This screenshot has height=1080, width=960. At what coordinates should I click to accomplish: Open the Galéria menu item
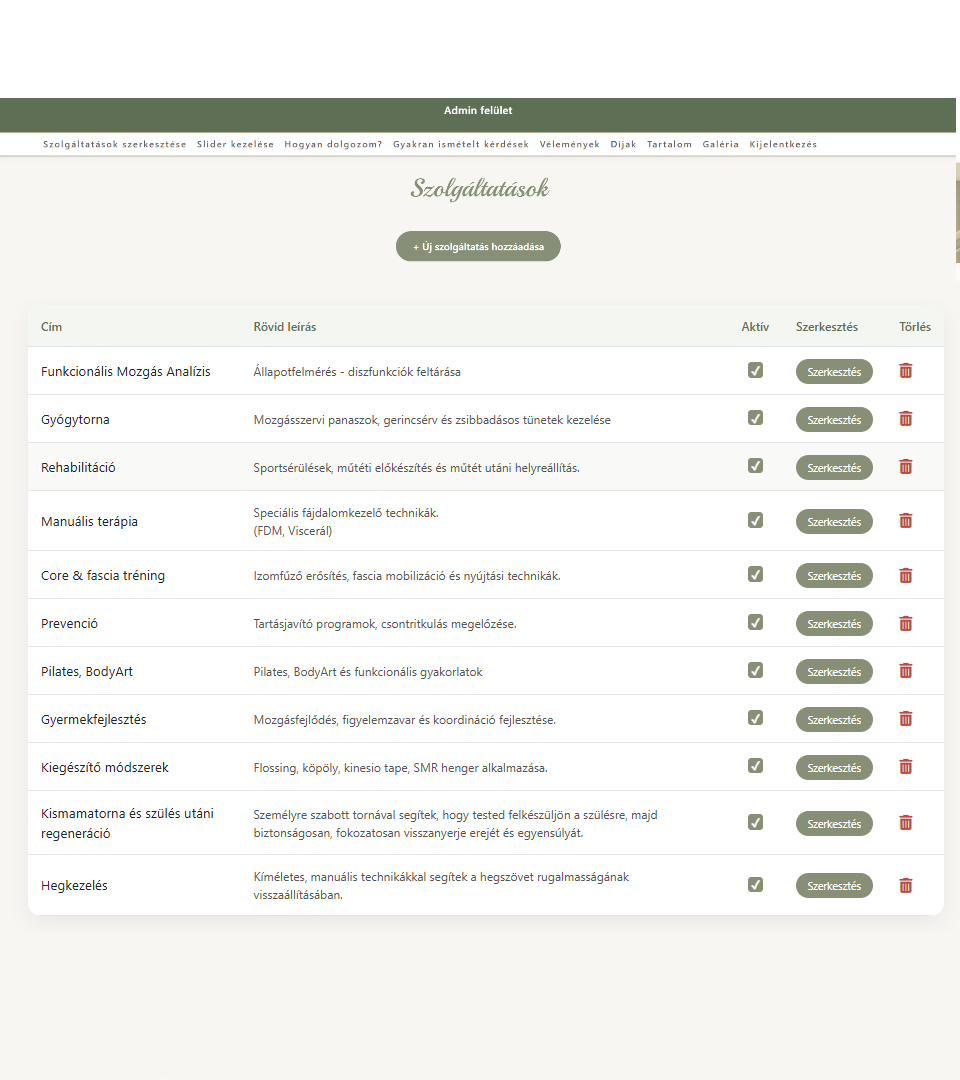[720, 144]
